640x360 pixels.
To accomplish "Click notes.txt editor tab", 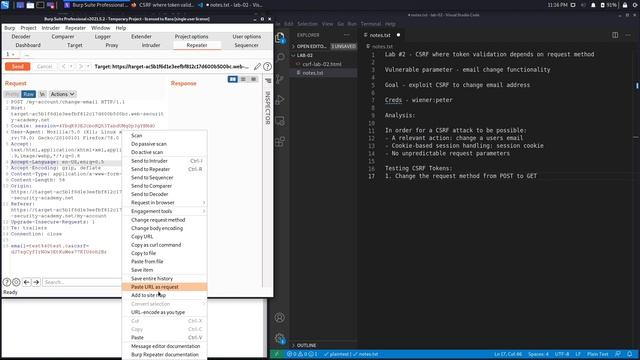I will (x=381, y=35).
